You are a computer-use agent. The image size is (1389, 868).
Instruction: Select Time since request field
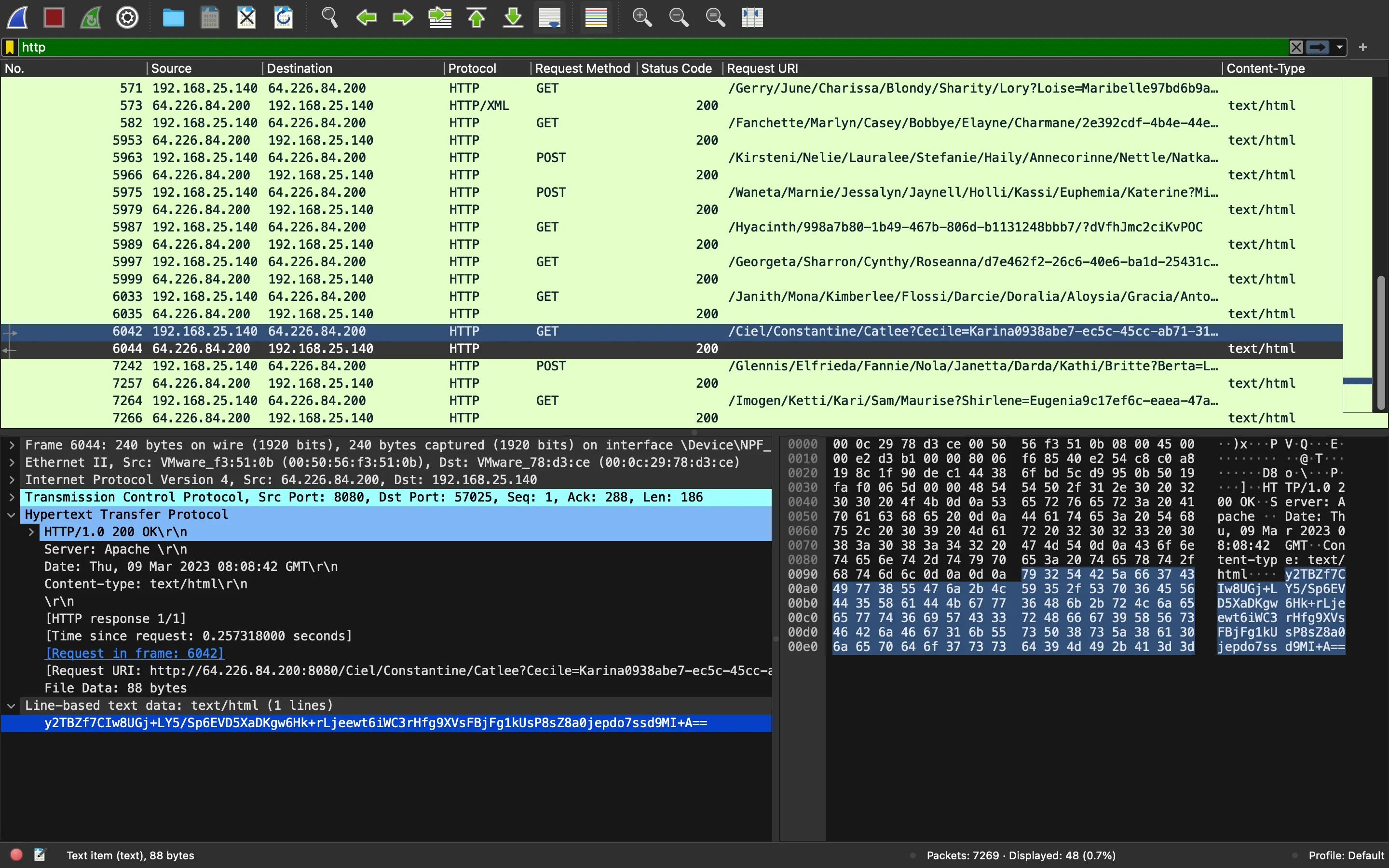(x=386, y=636)
